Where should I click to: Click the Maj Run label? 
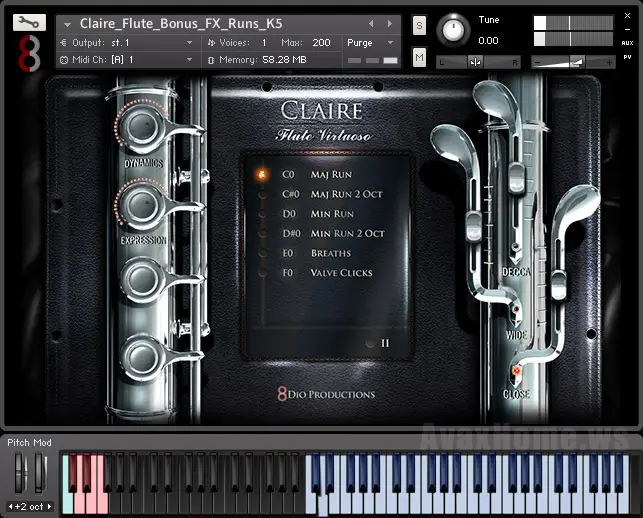click(x=331, y=175)
